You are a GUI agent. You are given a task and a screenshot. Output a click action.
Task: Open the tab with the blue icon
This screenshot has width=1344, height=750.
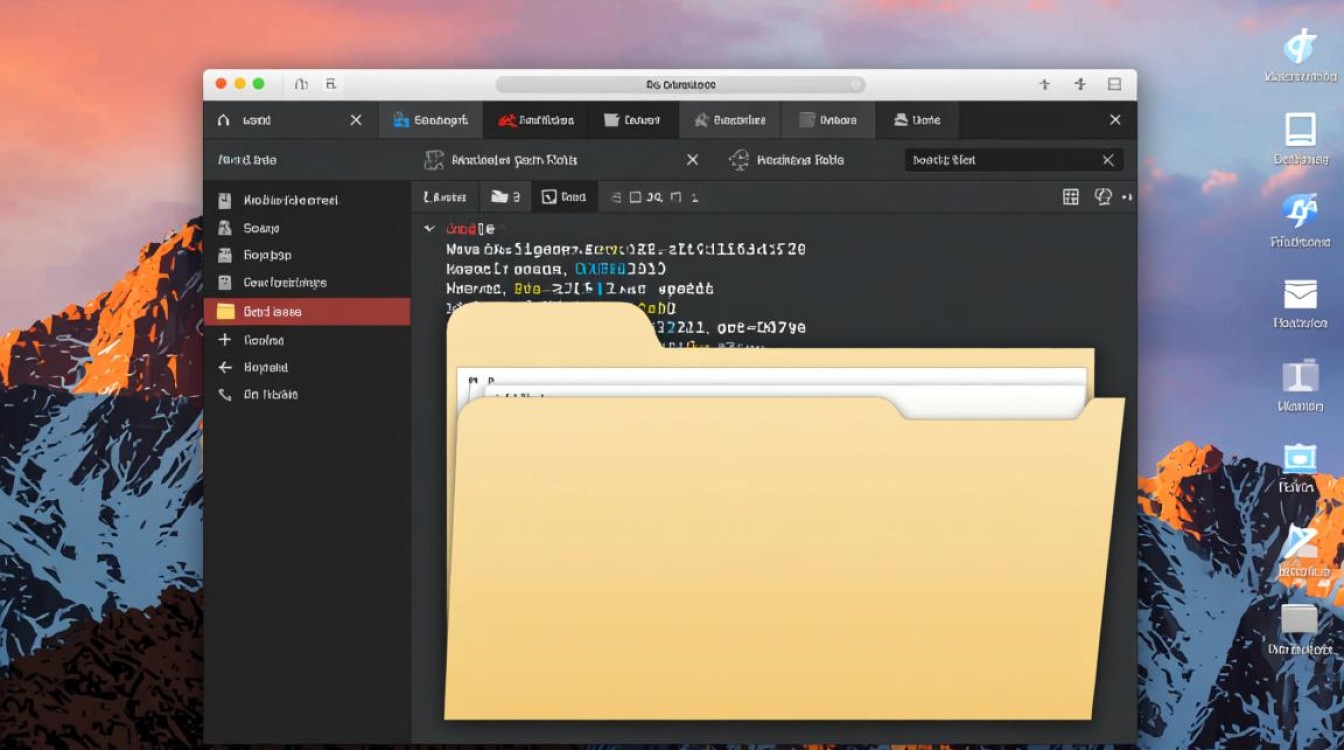430,120
